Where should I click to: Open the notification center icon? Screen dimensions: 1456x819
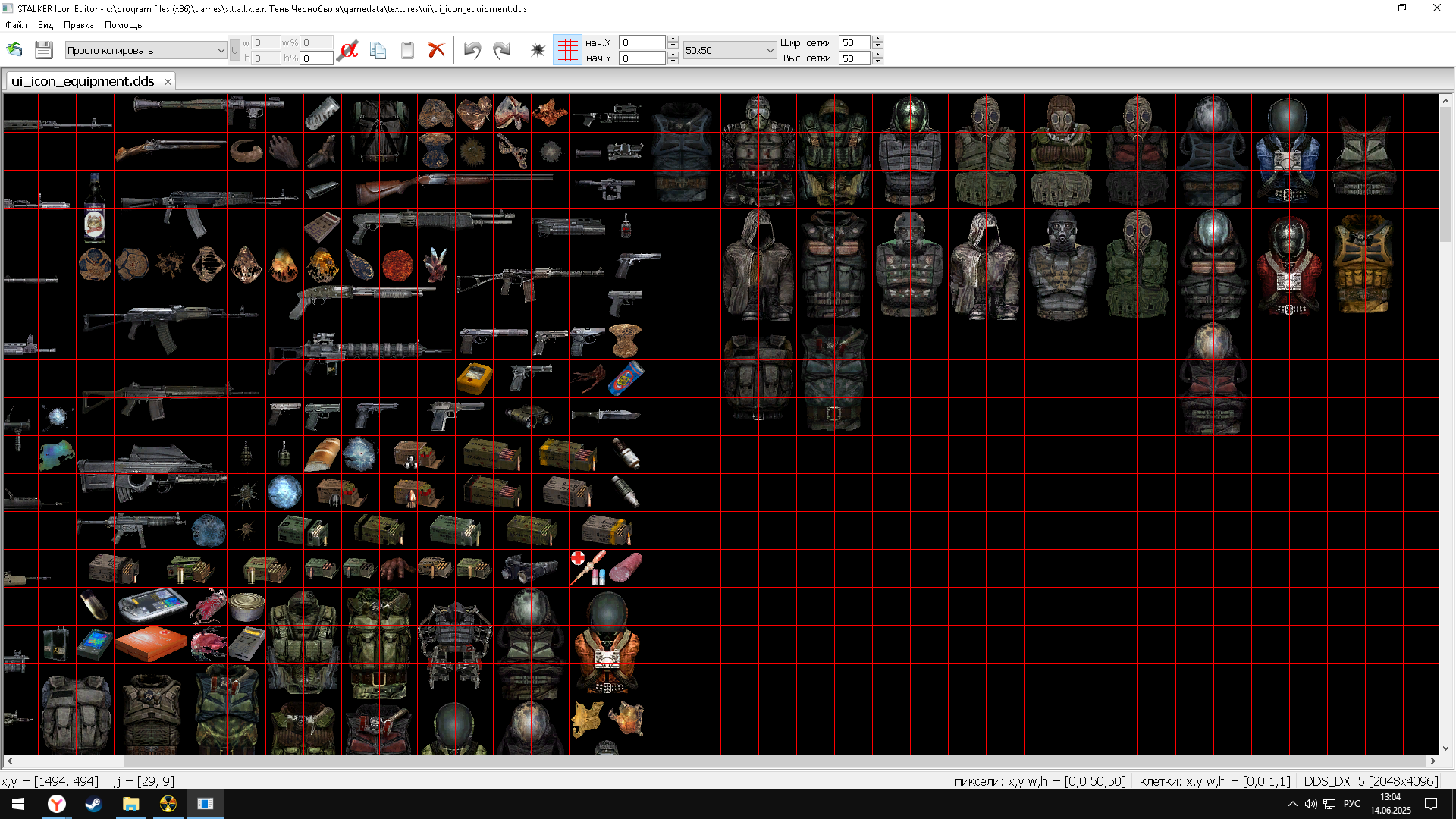point(1431,804)
